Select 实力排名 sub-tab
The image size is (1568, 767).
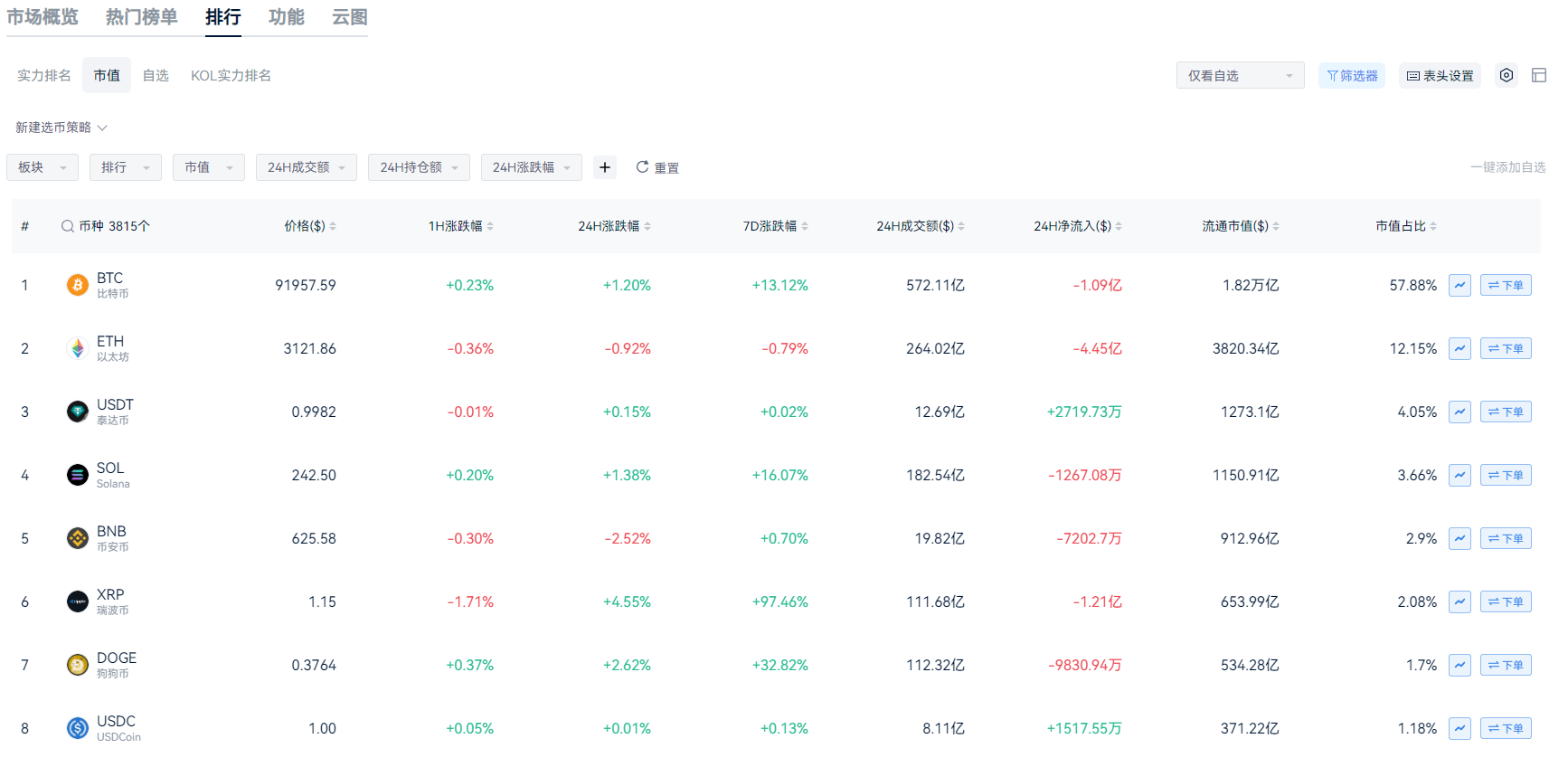pyautogui.click(x=44, y=75)
